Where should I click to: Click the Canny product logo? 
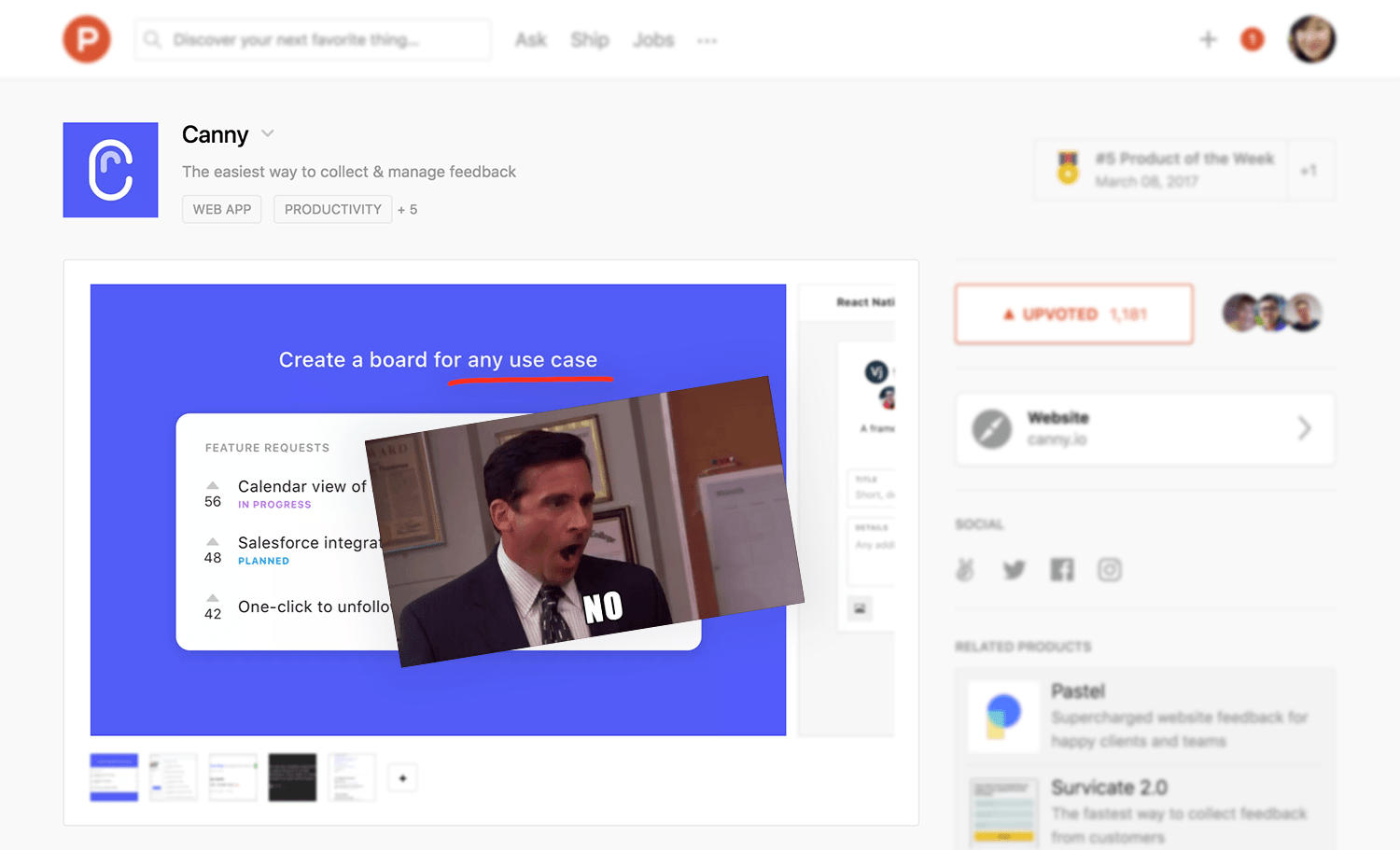click(x=110, y=170)
